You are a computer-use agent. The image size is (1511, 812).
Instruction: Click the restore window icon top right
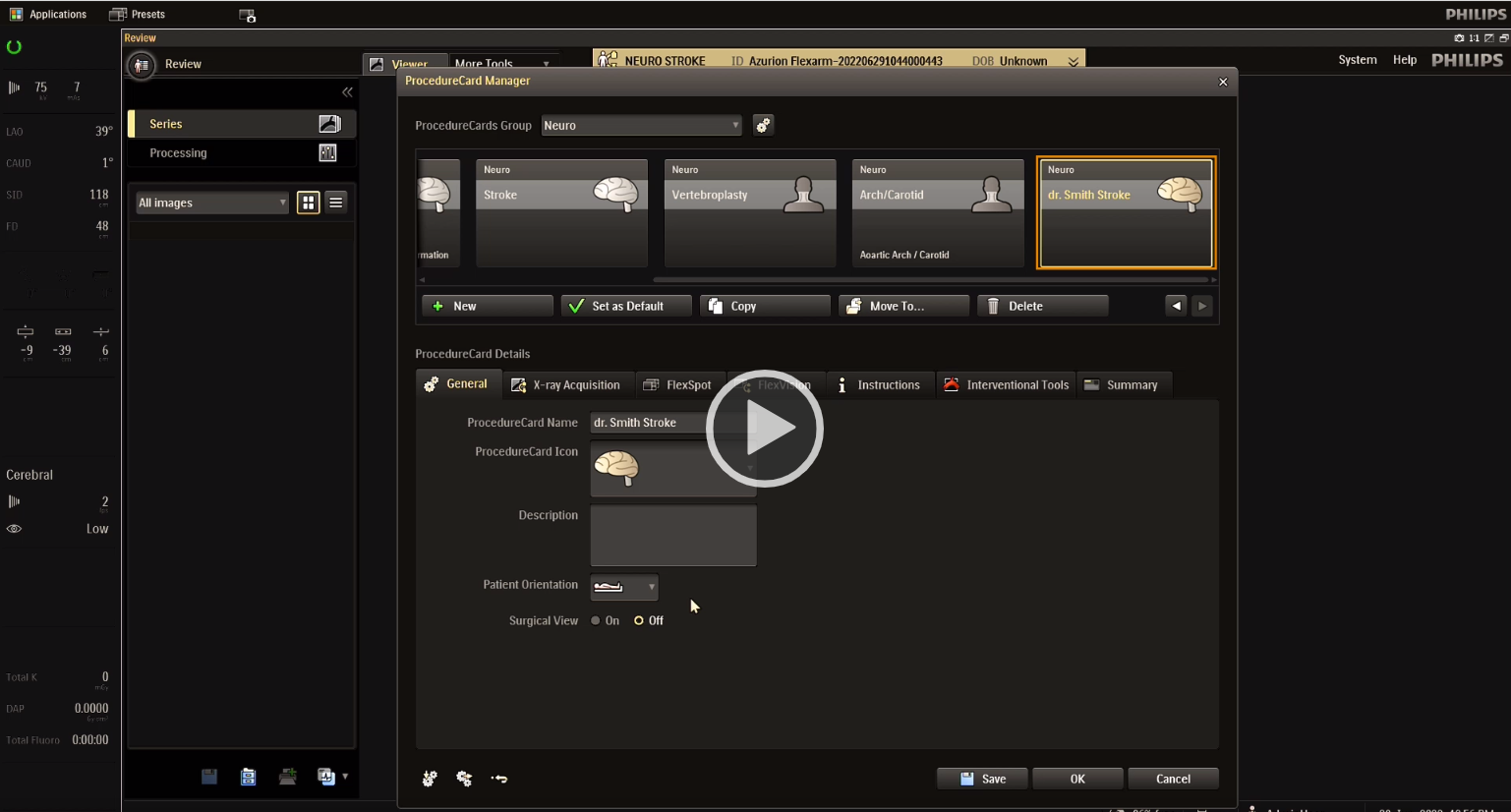point(1503,38)
